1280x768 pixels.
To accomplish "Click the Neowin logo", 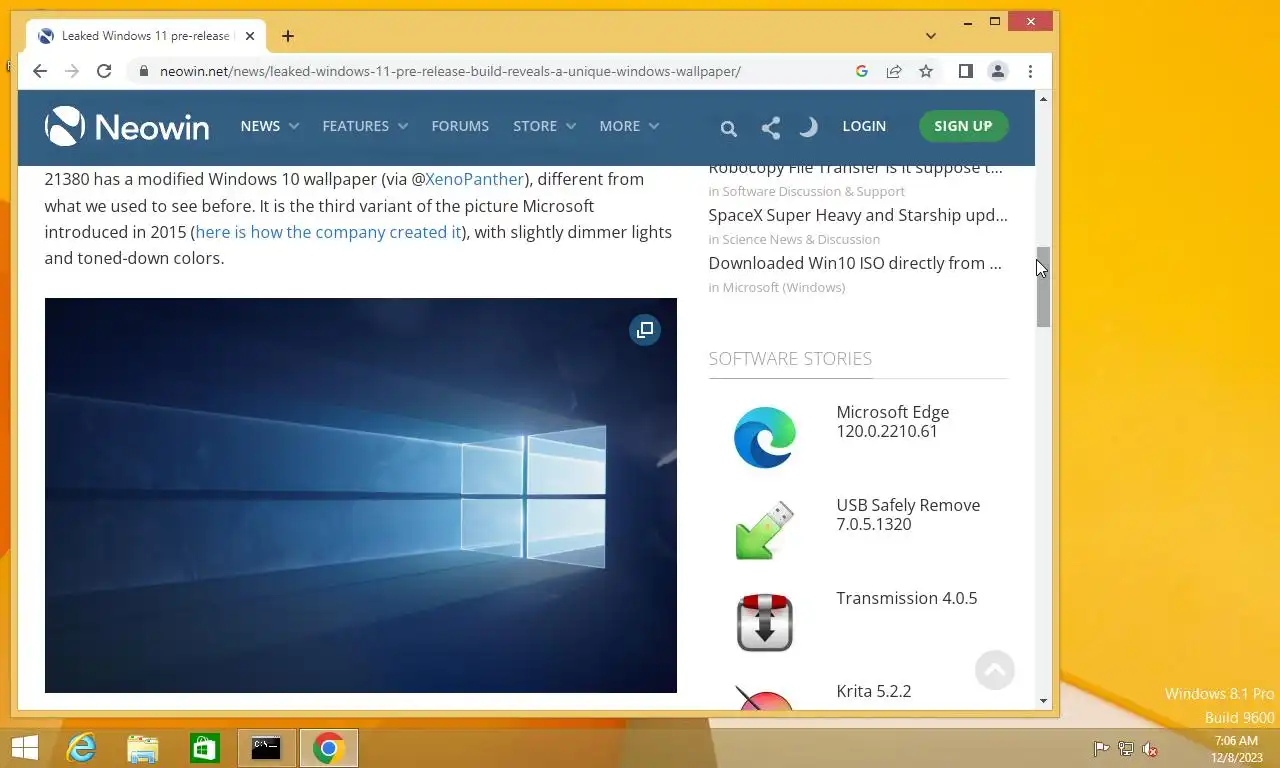I will (x=127, y=127).
